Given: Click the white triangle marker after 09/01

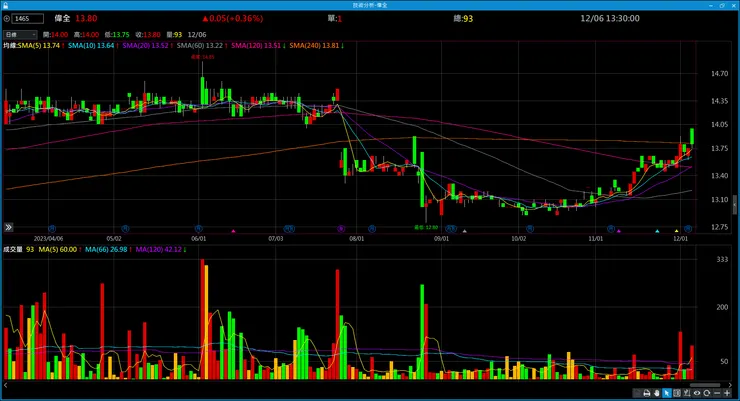Looking at the screenshot, I should tap(464, 231).
